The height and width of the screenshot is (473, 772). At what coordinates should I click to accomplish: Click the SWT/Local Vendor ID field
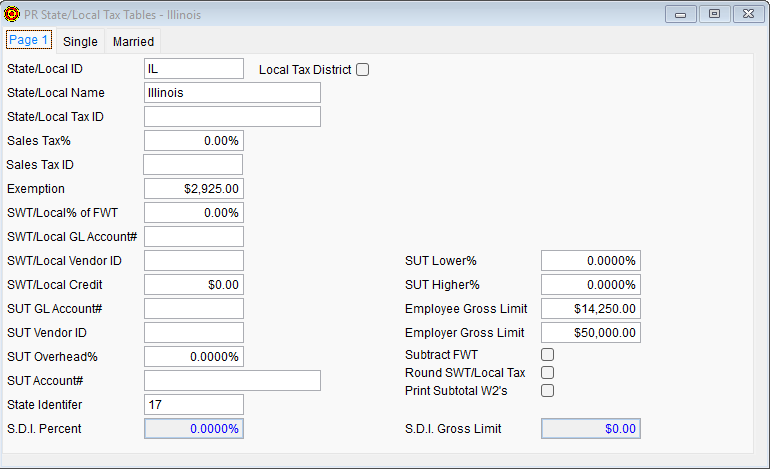coord(194,261)
